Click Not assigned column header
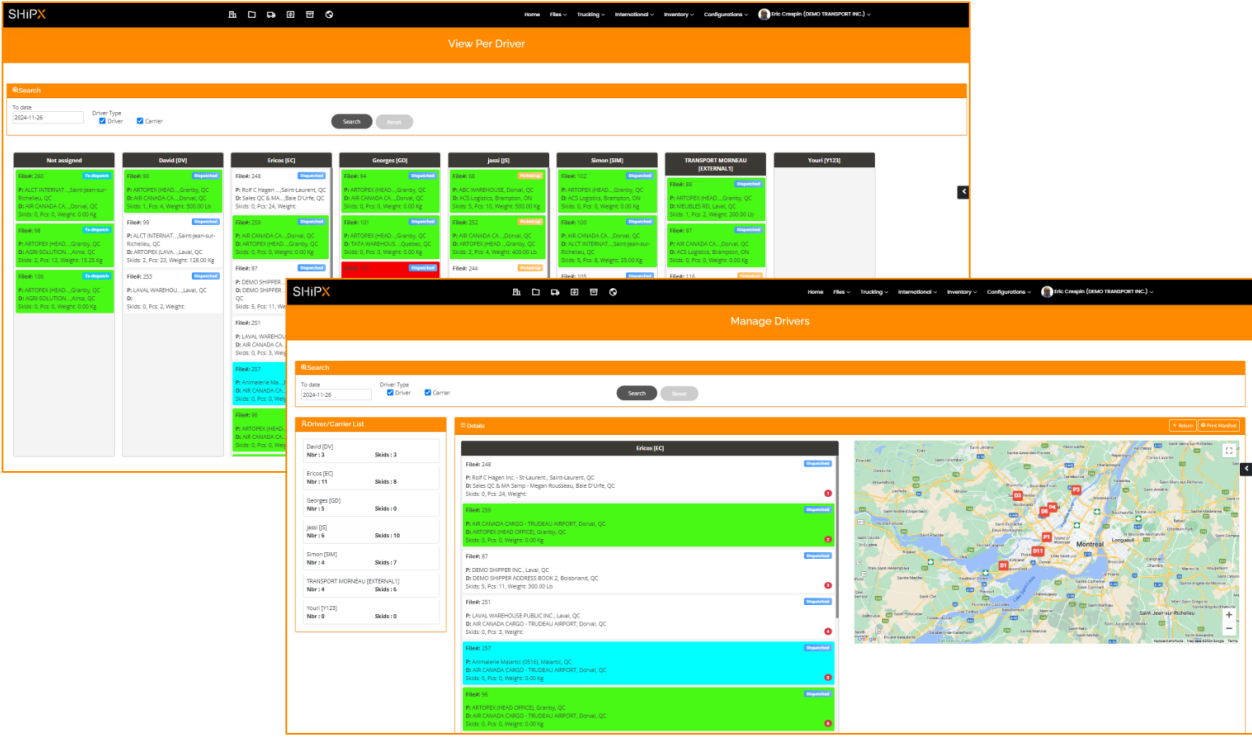1252x738 pixels. pos(64,160)
